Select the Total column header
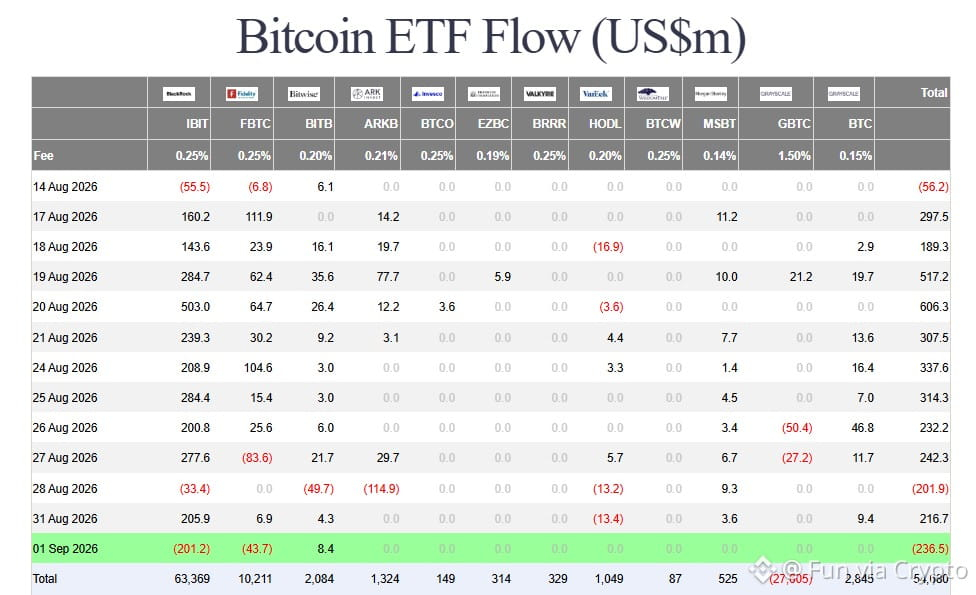 934,93
